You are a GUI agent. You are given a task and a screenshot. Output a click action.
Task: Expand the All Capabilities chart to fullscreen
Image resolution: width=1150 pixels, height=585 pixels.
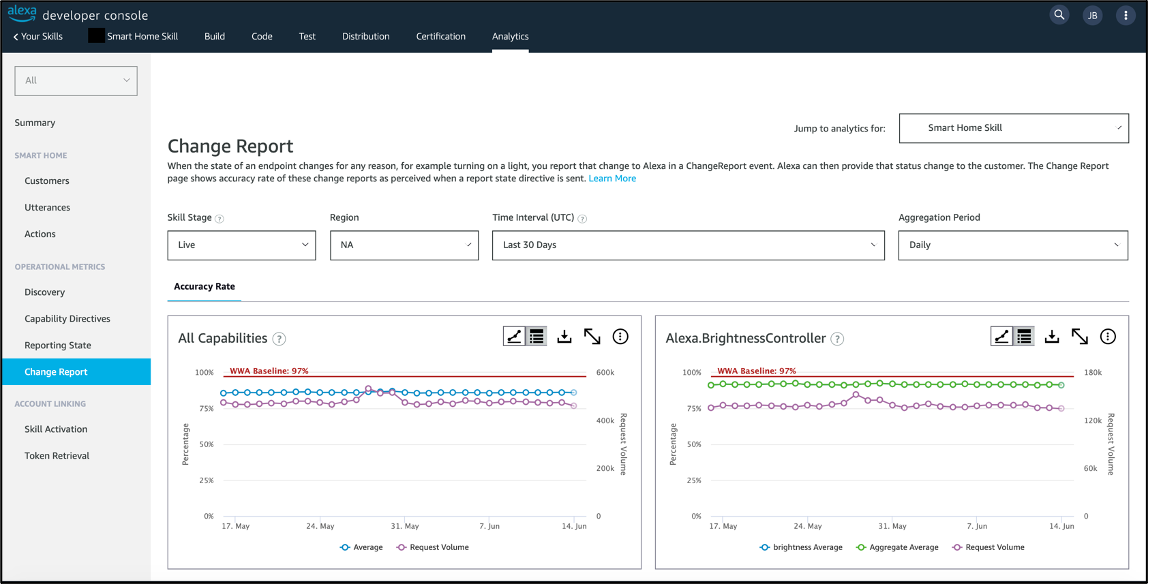[592, 336]
